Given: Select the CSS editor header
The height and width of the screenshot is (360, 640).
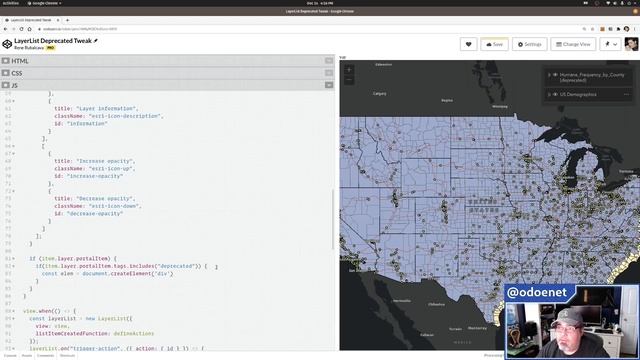Looking at the screenshot, I should pos(167,73).
